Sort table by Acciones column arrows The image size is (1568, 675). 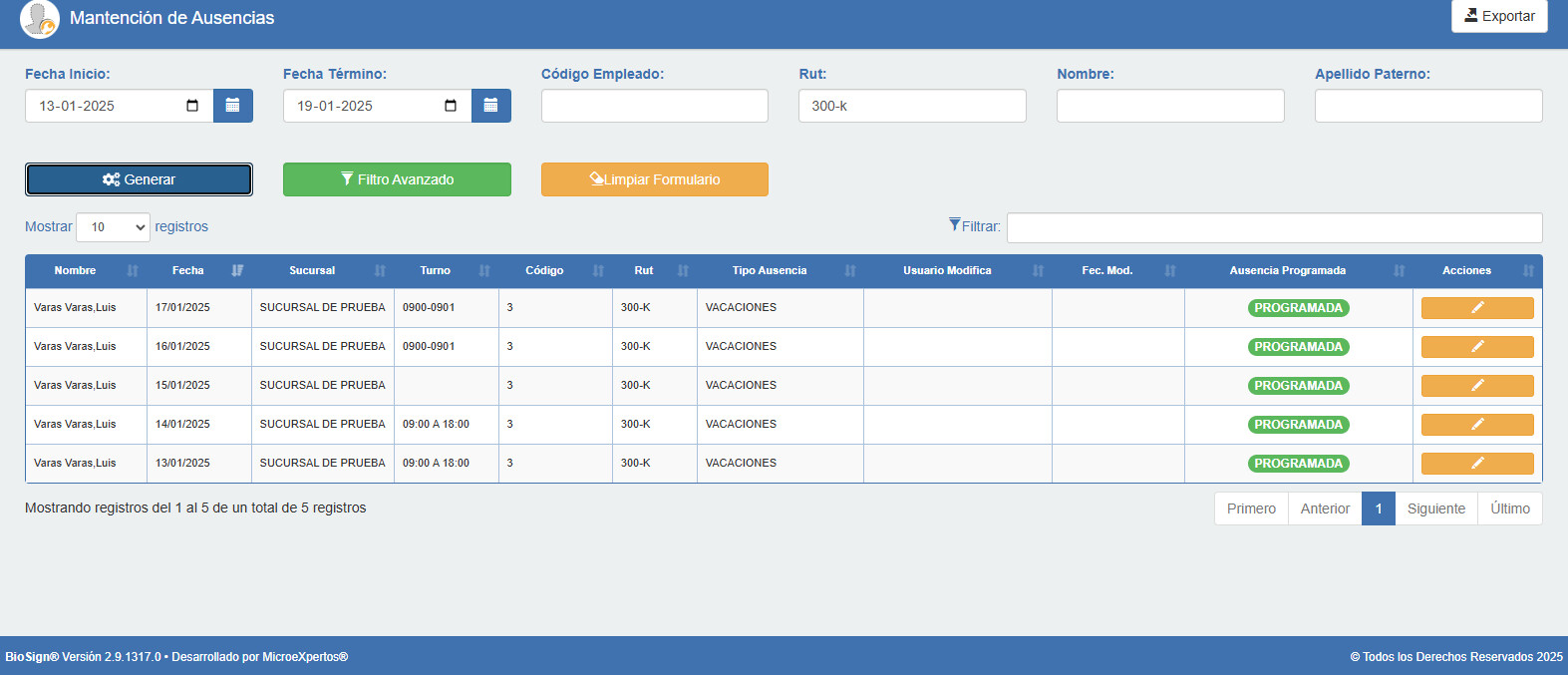[1528, 271]
